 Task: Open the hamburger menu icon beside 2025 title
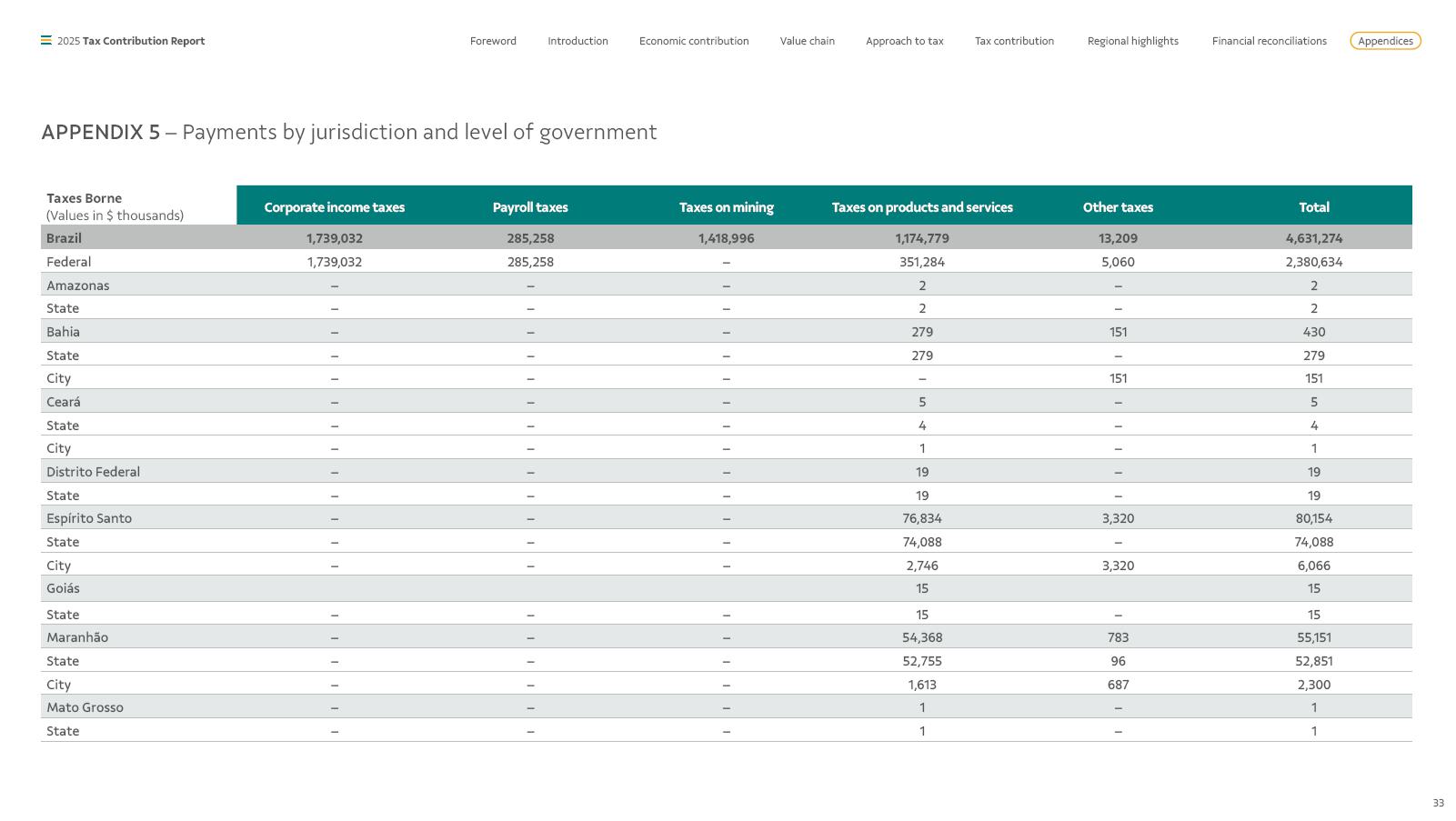pos(45,41)
